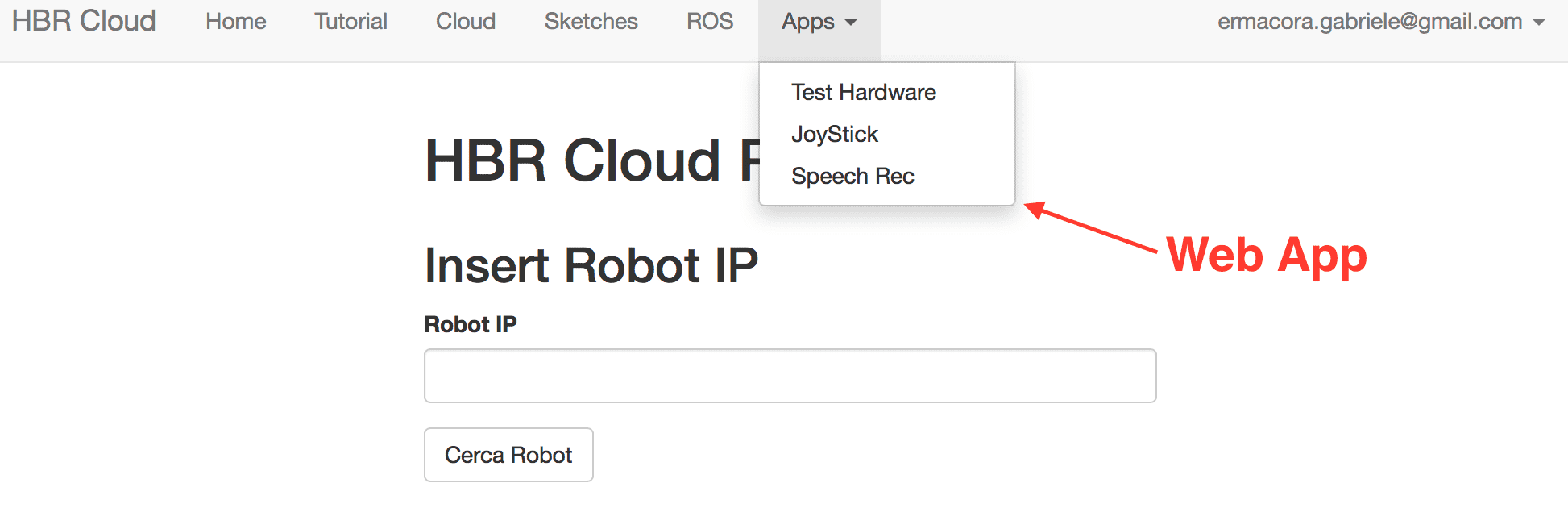The height and width of the screenshot is (508, 1568).
Task: Click the red Web App annotation text
Action: tap(1267, 255)
